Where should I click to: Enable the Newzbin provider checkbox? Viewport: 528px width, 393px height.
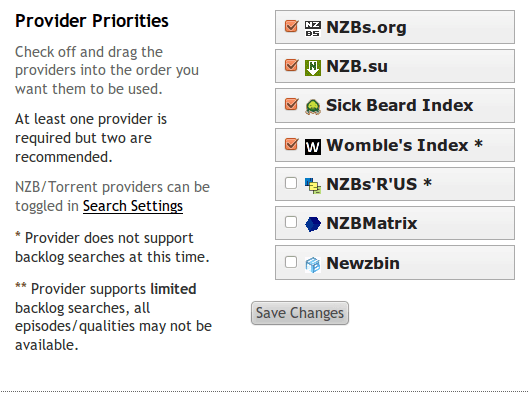click(x=291, y=262)
